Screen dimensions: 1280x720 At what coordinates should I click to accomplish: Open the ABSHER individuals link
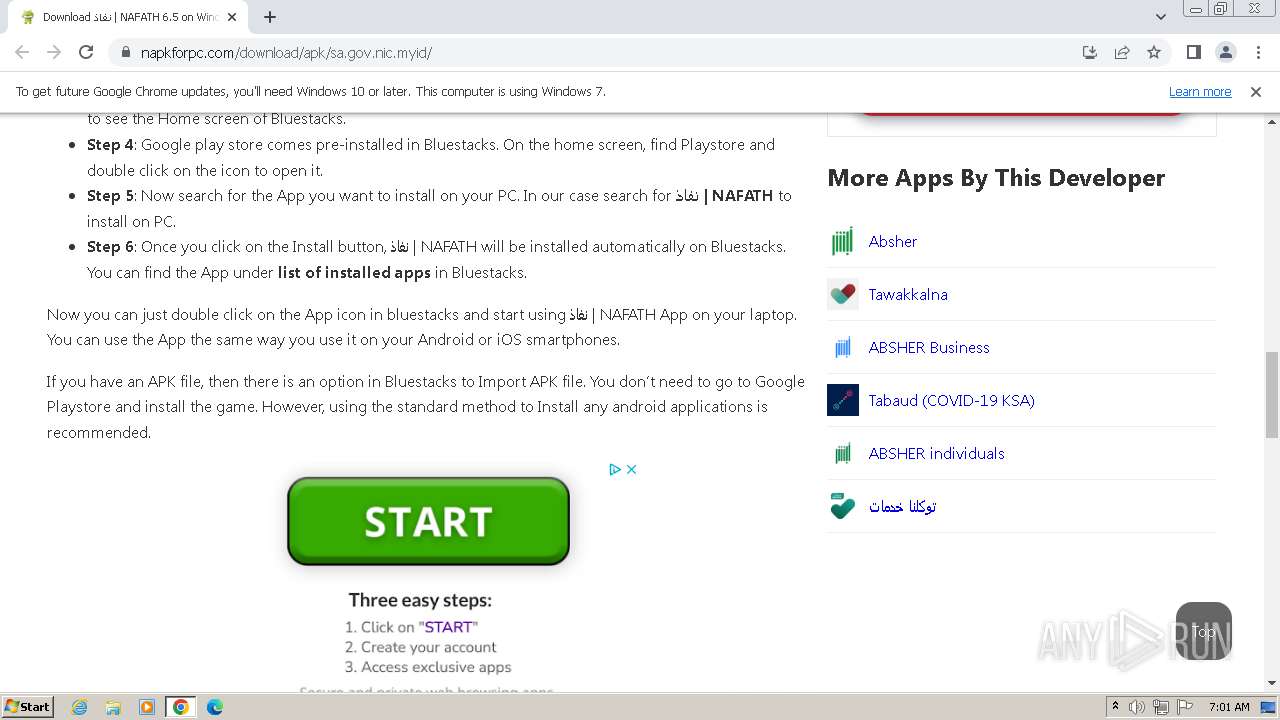point(937,454)
